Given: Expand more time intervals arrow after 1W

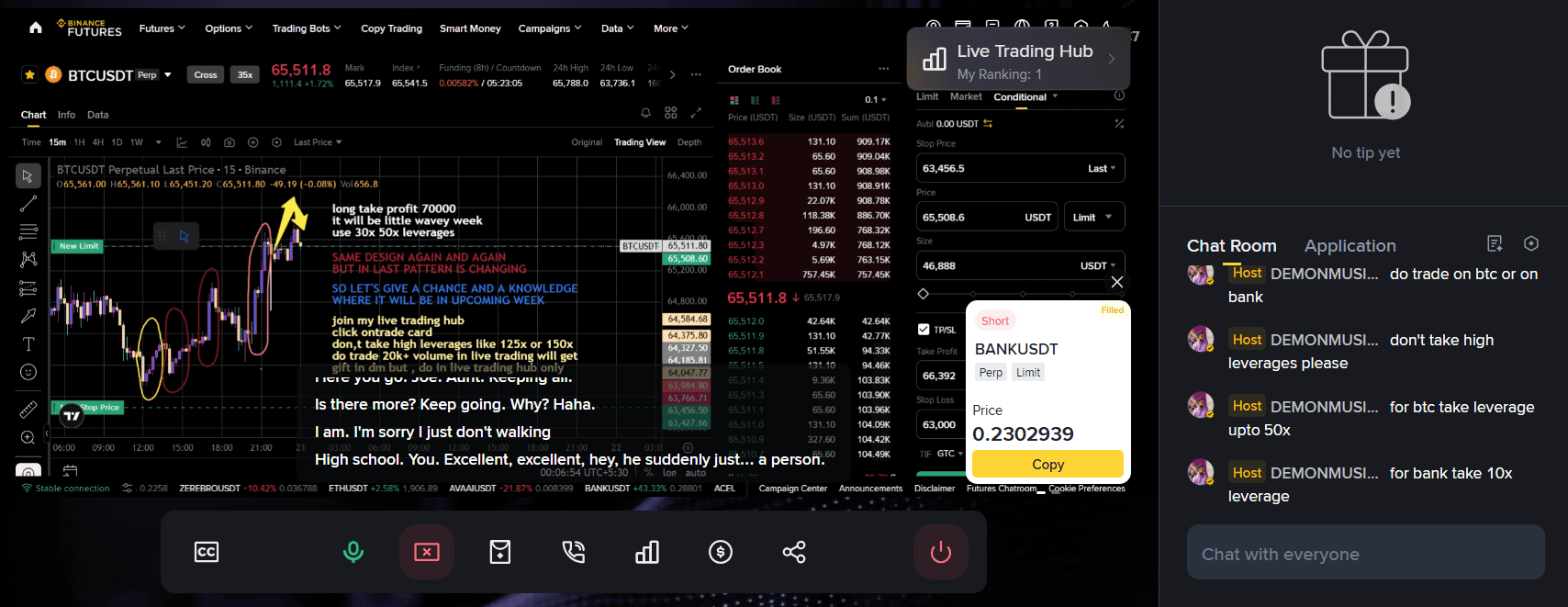Looking at the screenshot, I should pos(159,142).
